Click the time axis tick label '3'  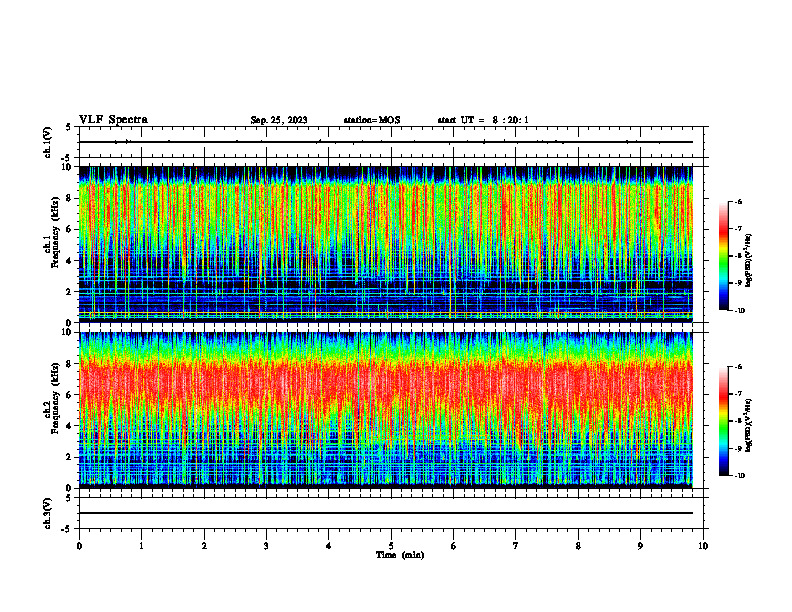tap(266, 546)
